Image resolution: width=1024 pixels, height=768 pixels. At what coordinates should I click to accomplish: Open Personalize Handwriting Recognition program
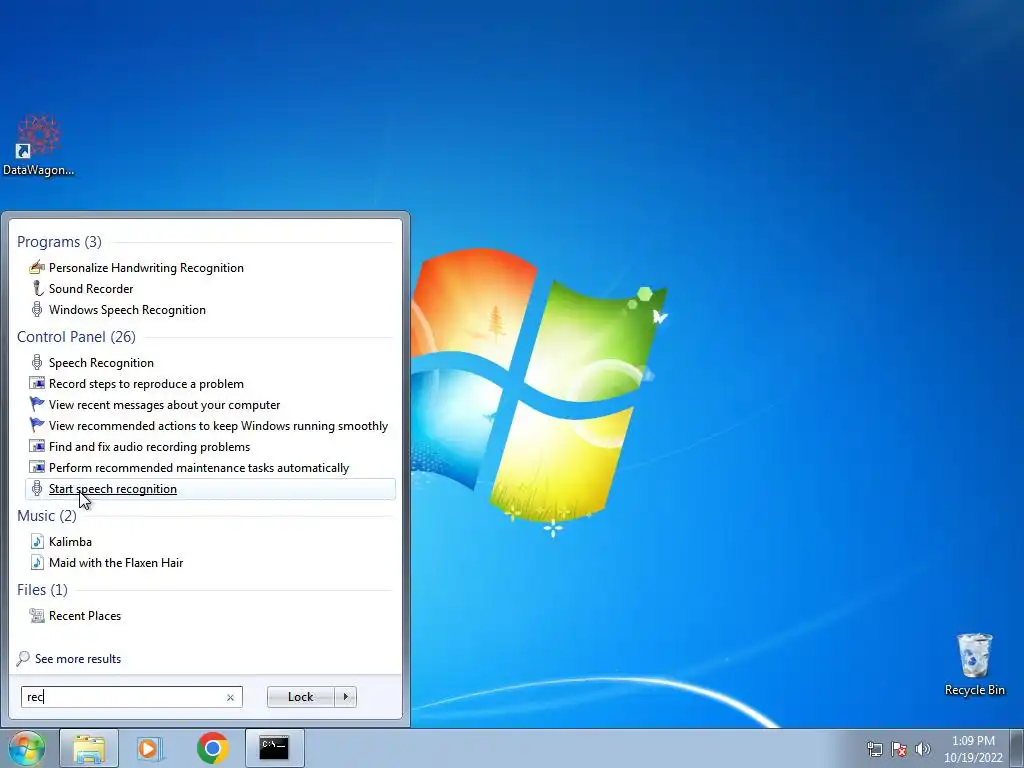(146, 268)
